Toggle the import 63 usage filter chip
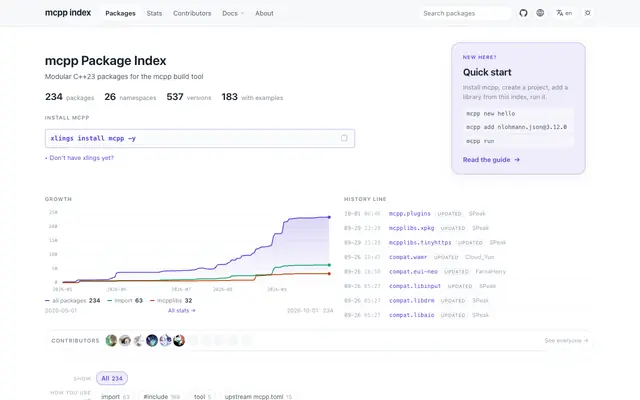Screen dimensions: 640x400 115,396
